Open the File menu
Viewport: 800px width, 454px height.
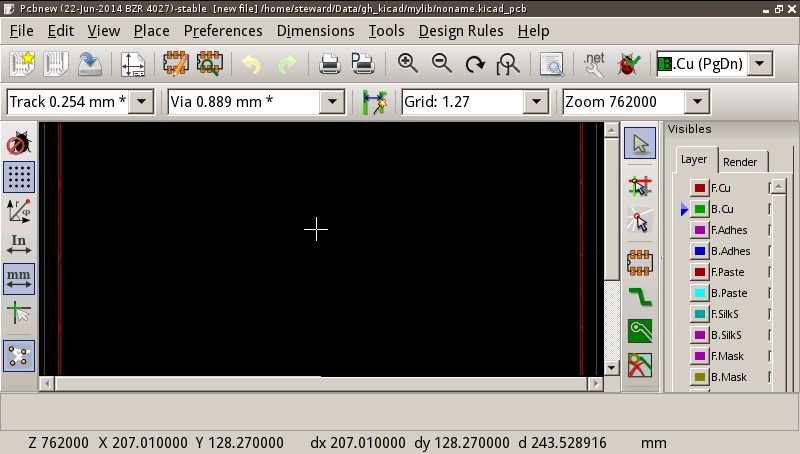click(x=21, y=31)
